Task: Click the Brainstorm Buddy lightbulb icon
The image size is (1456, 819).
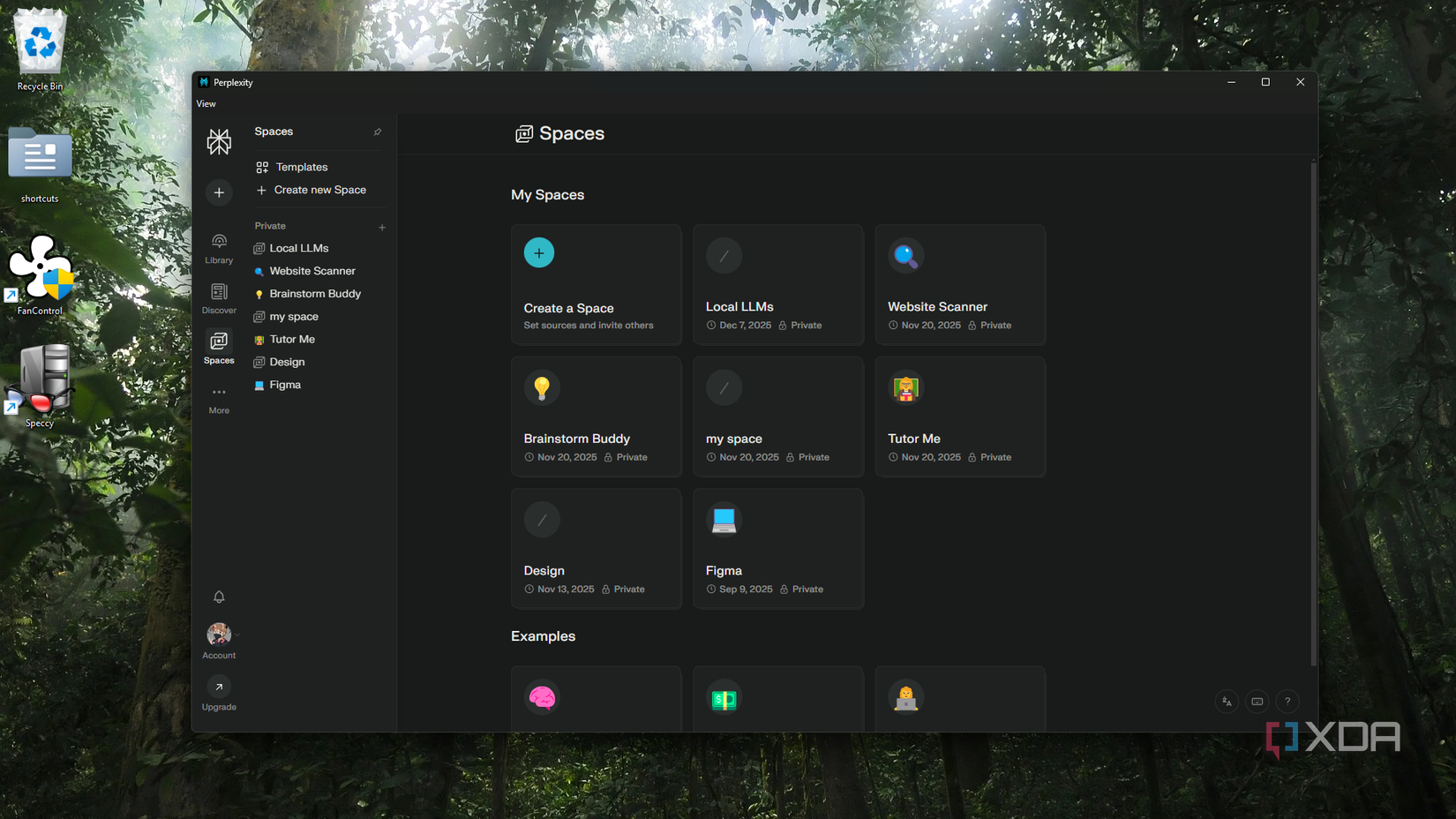Action: click(542, 387)
